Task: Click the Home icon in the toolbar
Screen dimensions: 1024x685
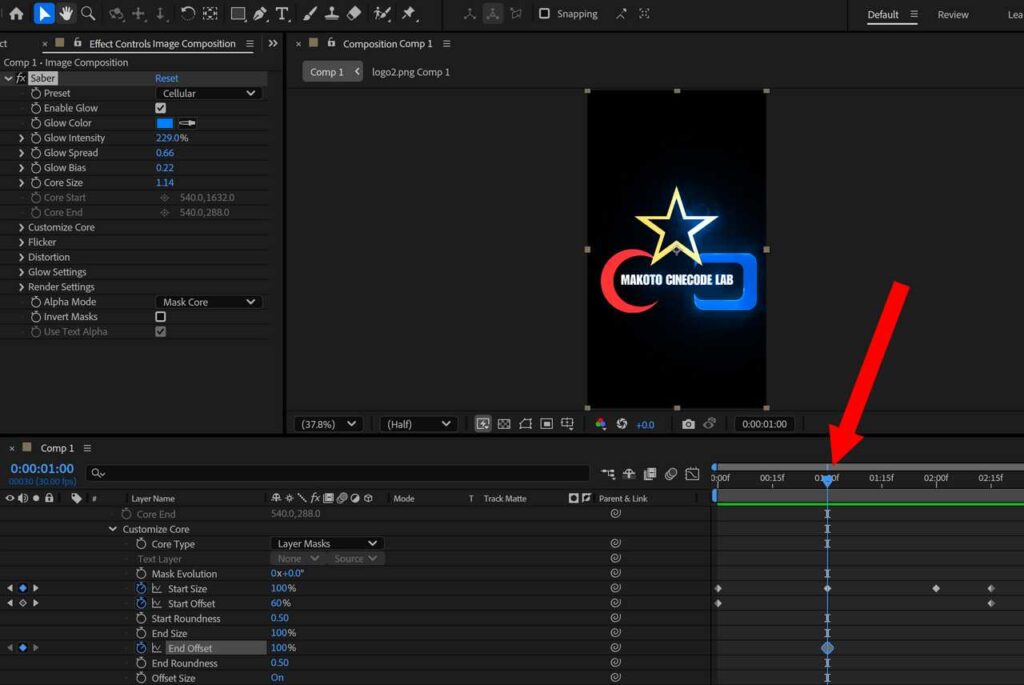Action: pyautogui.click(x=16, y=13)
